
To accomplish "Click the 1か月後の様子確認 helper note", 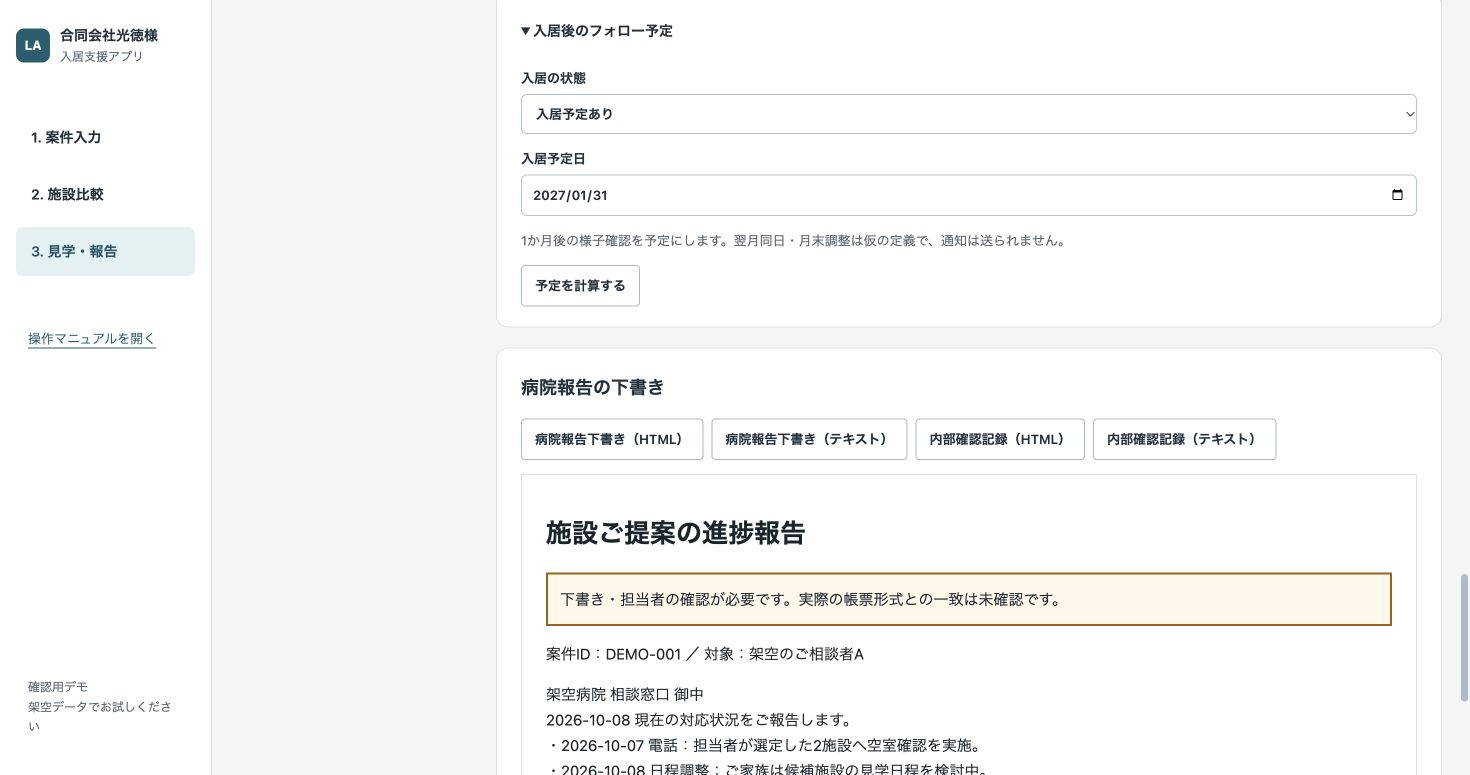I will point(793,240).
